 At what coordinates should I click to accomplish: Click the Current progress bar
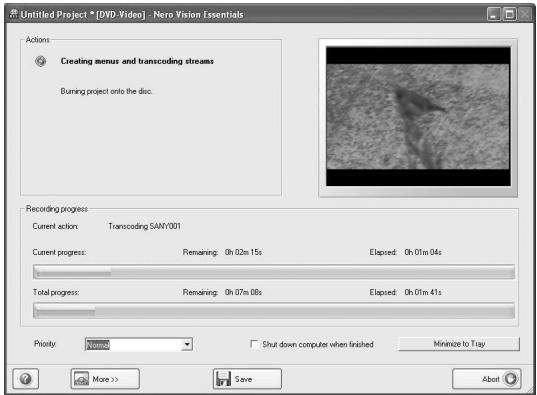click(x=274, y=272)
